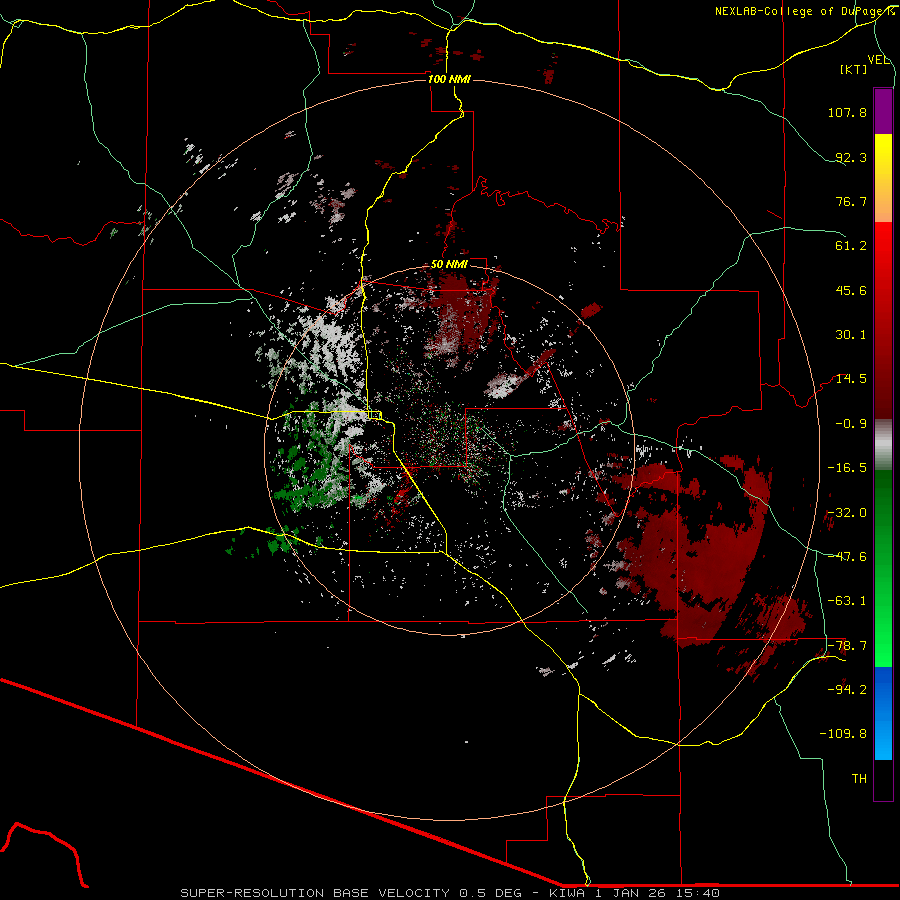Select the 30.1 scale value
This screenshot has height=900, width=900.
[851, 335]
